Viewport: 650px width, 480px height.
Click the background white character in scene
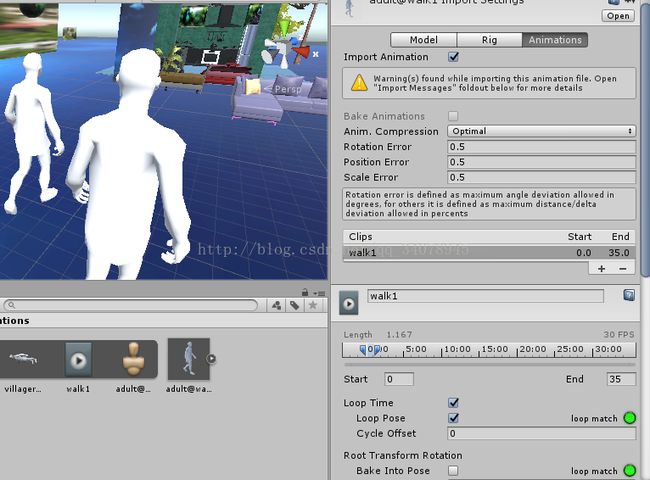click(33, 133)
